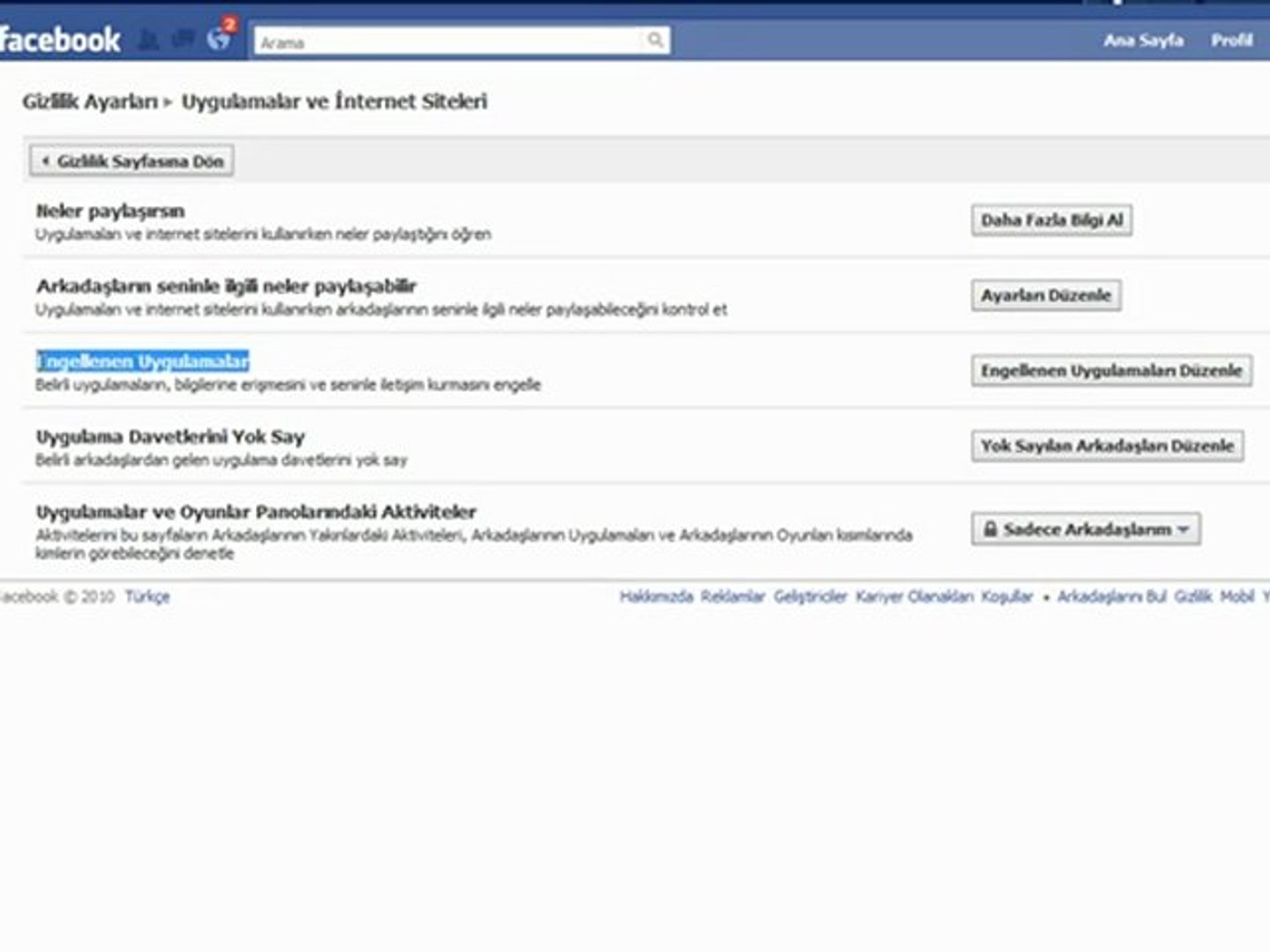Open the Koşullar footer link
Viewport: 1270px width, 952px height.
(x=1007, y=597)
